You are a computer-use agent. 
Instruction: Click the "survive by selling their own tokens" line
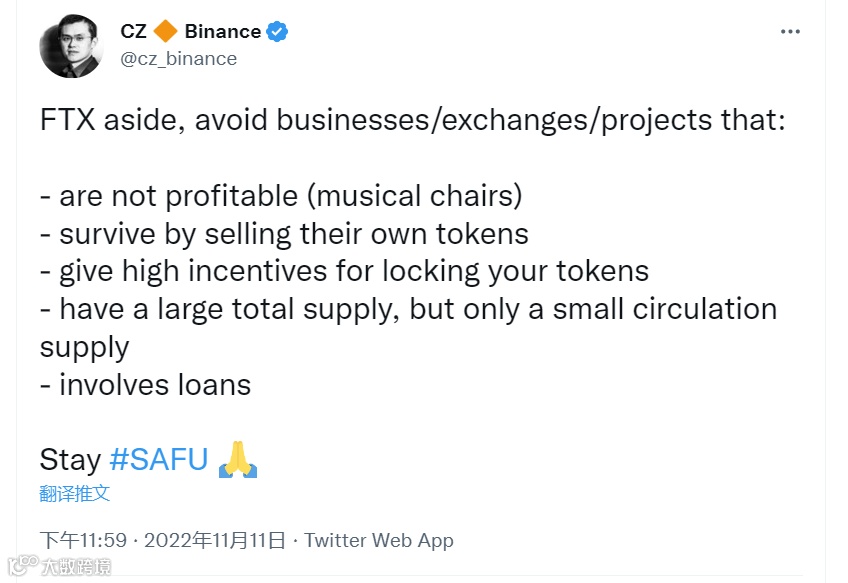coord(284,234)
